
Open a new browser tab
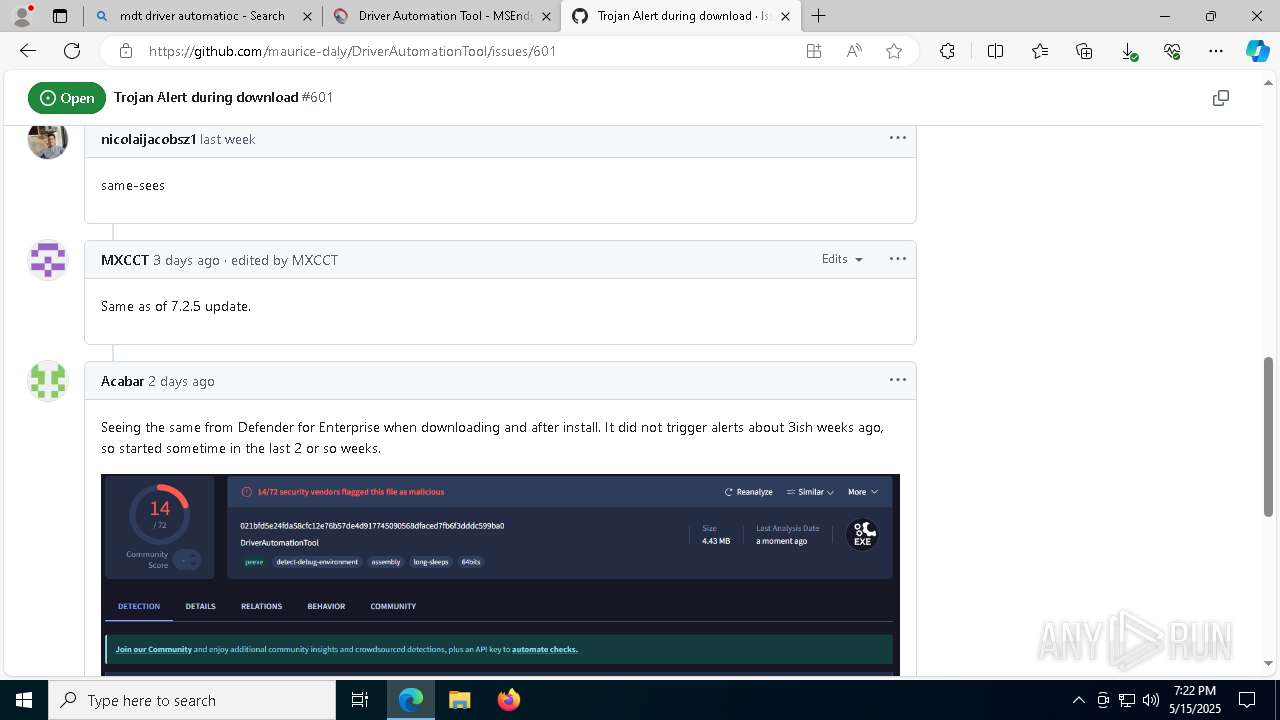(x=818, y=16)
